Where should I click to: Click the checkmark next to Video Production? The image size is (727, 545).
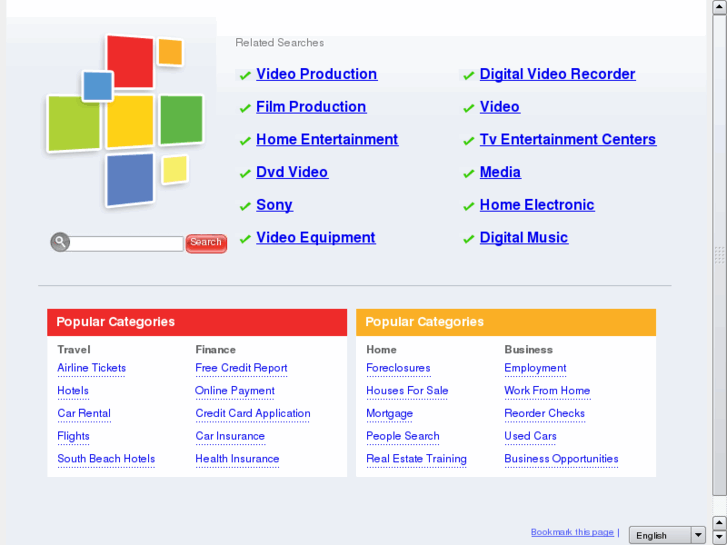point(245,75)
